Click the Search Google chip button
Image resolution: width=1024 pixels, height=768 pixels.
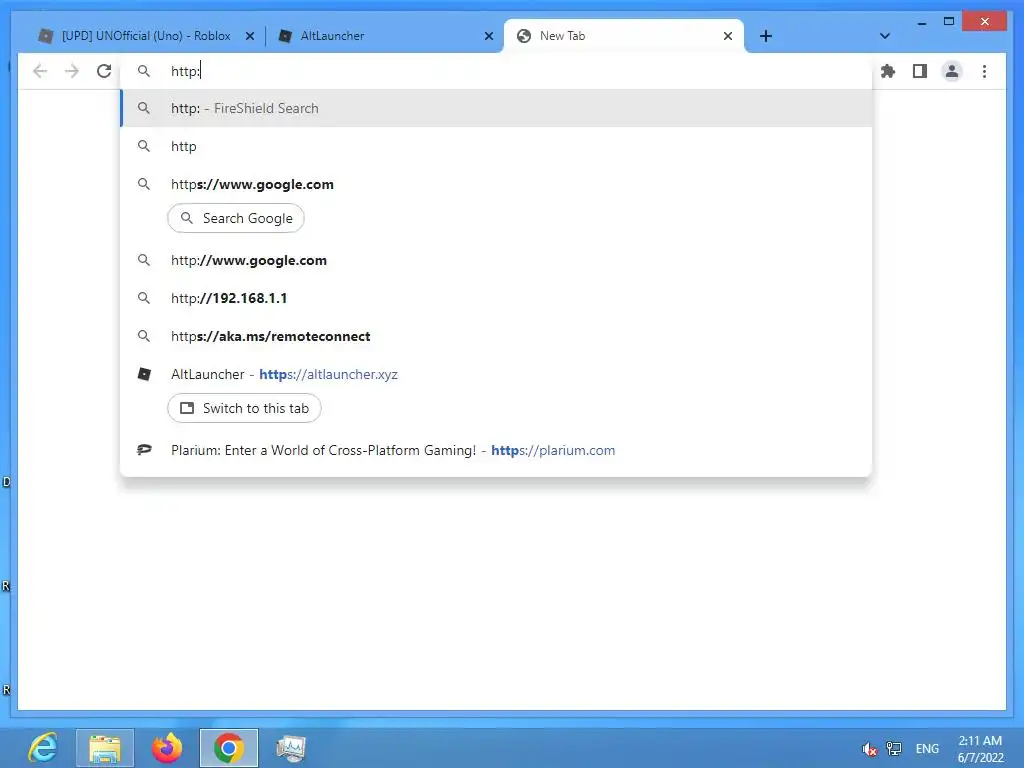(x=236, y=218)
